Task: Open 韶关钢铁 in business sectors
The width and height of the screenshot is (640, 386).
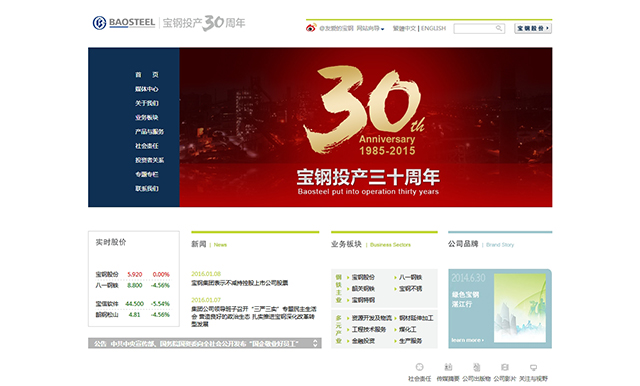Action: click(363, 288)
